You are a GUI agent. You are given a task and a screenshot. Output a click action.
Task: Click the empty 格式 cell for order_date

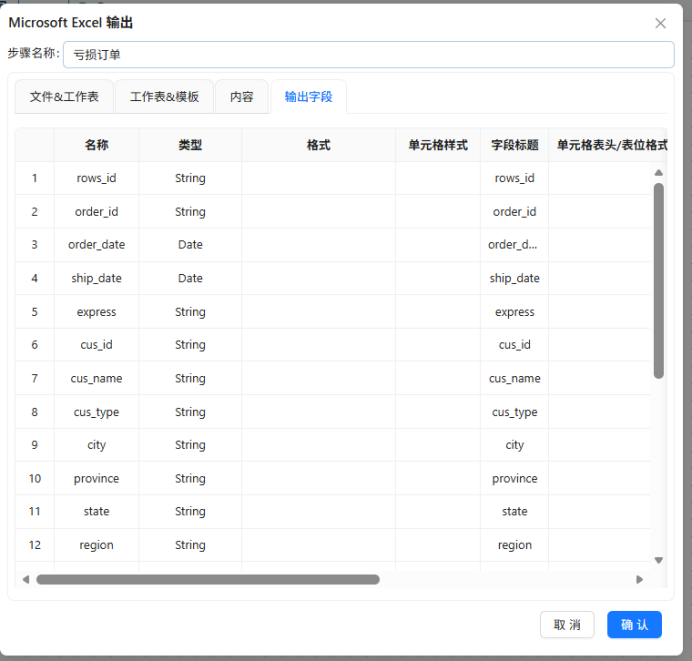(x=318, y=245)
